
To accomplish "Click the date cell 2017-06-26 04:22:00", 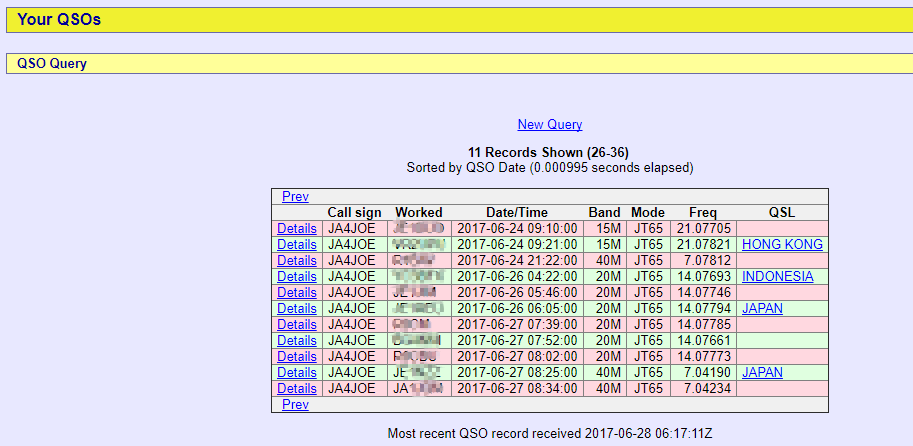I will [x=517, y=277].
